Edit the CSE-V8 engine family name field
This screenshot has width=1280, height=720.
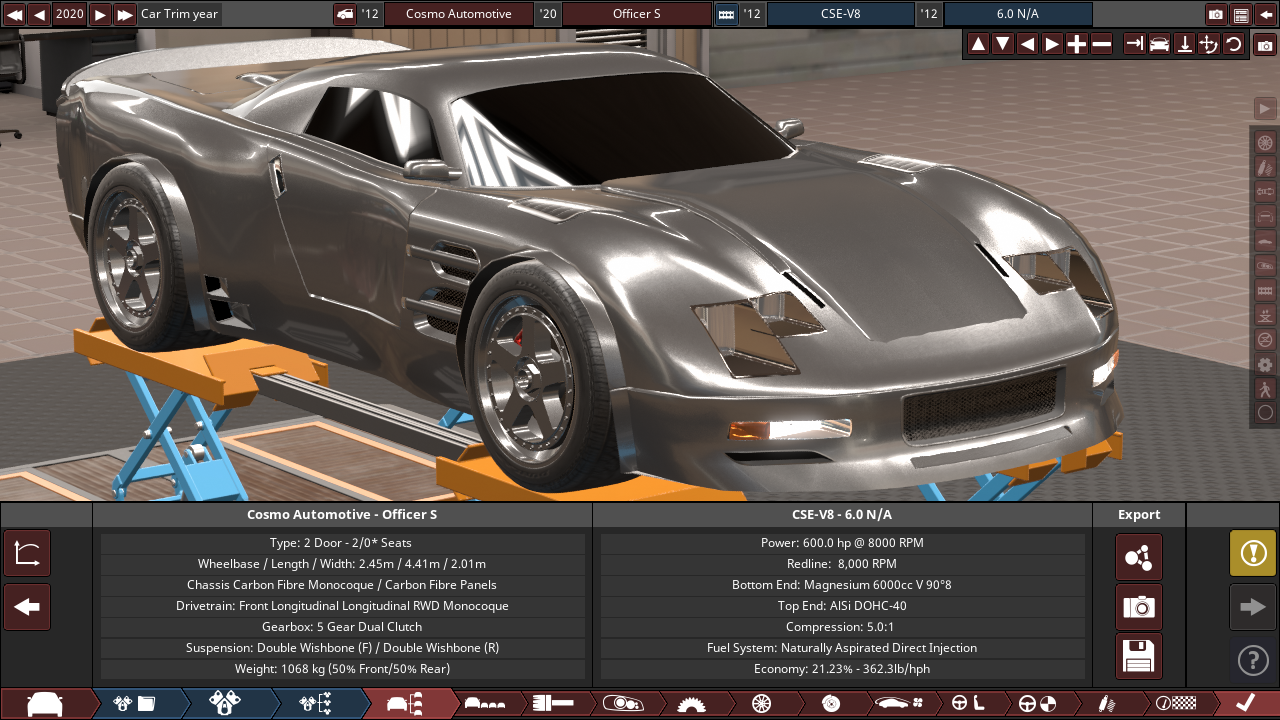point(840,14)
